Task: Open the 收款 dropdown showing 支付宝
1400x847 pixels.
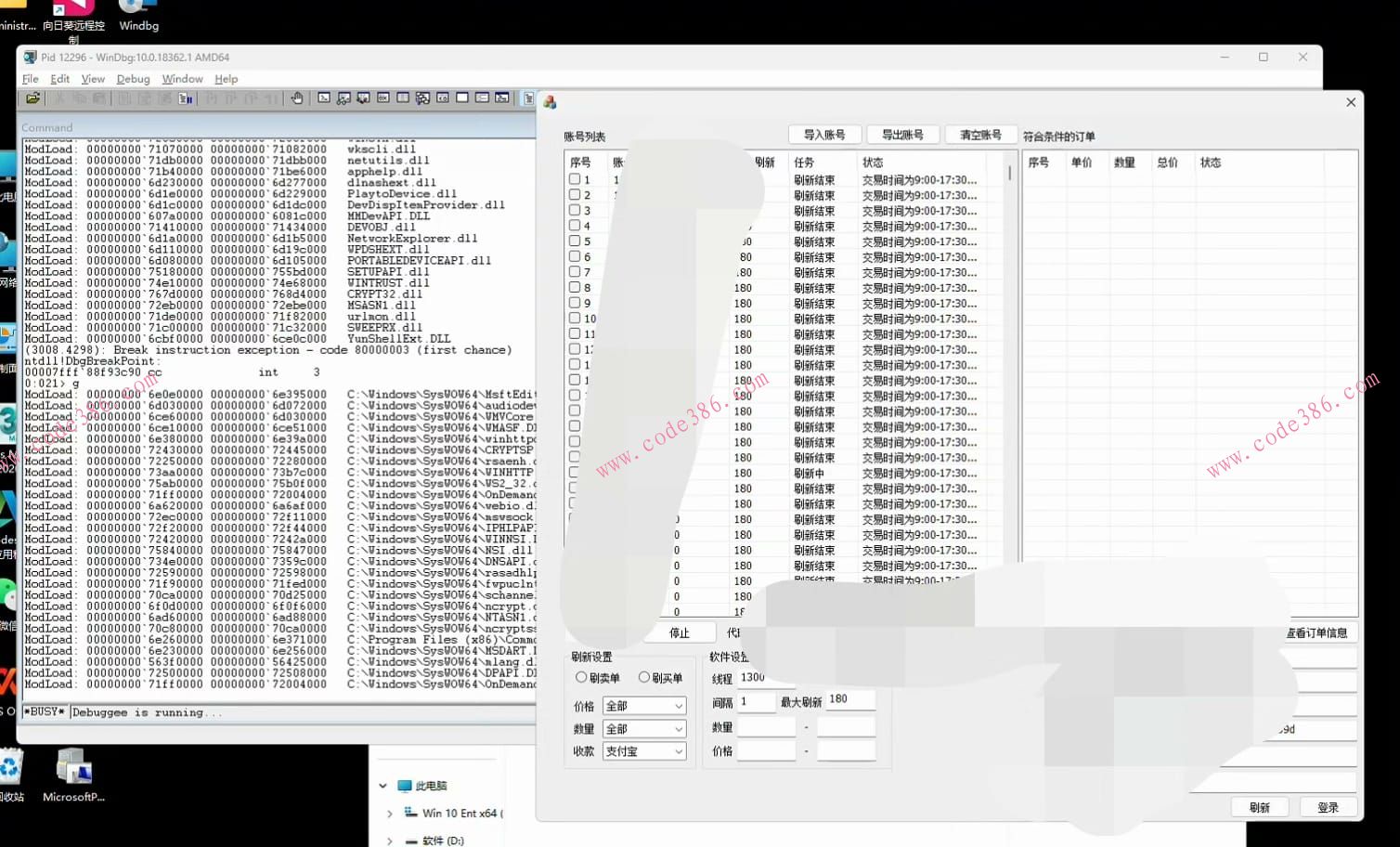Action: pos(644,751)
